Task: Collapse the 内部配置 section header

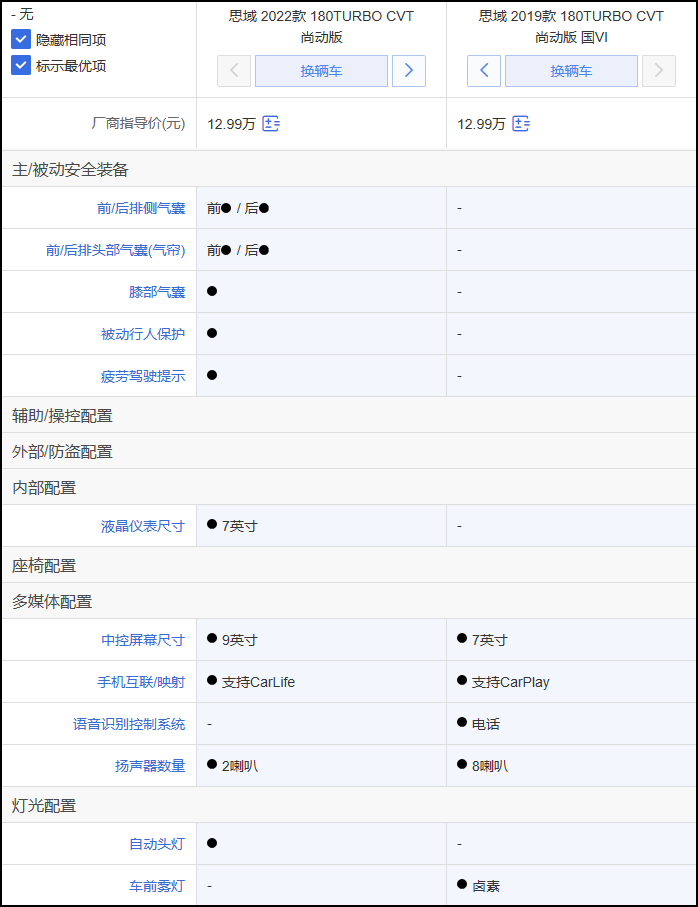Action: [x=349, y=487]
